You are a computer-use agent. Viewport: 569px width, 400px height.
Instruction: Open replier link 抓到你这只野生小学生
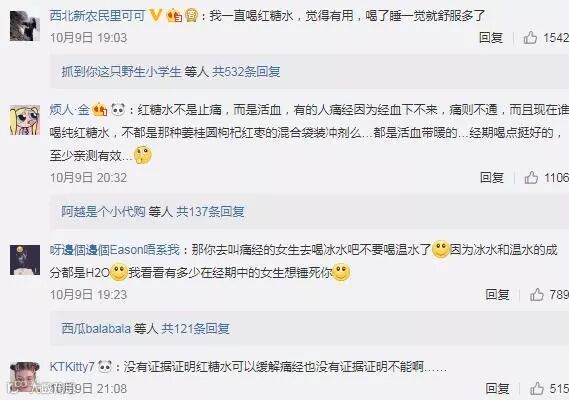pyautogui.click(x=122, y=72)
